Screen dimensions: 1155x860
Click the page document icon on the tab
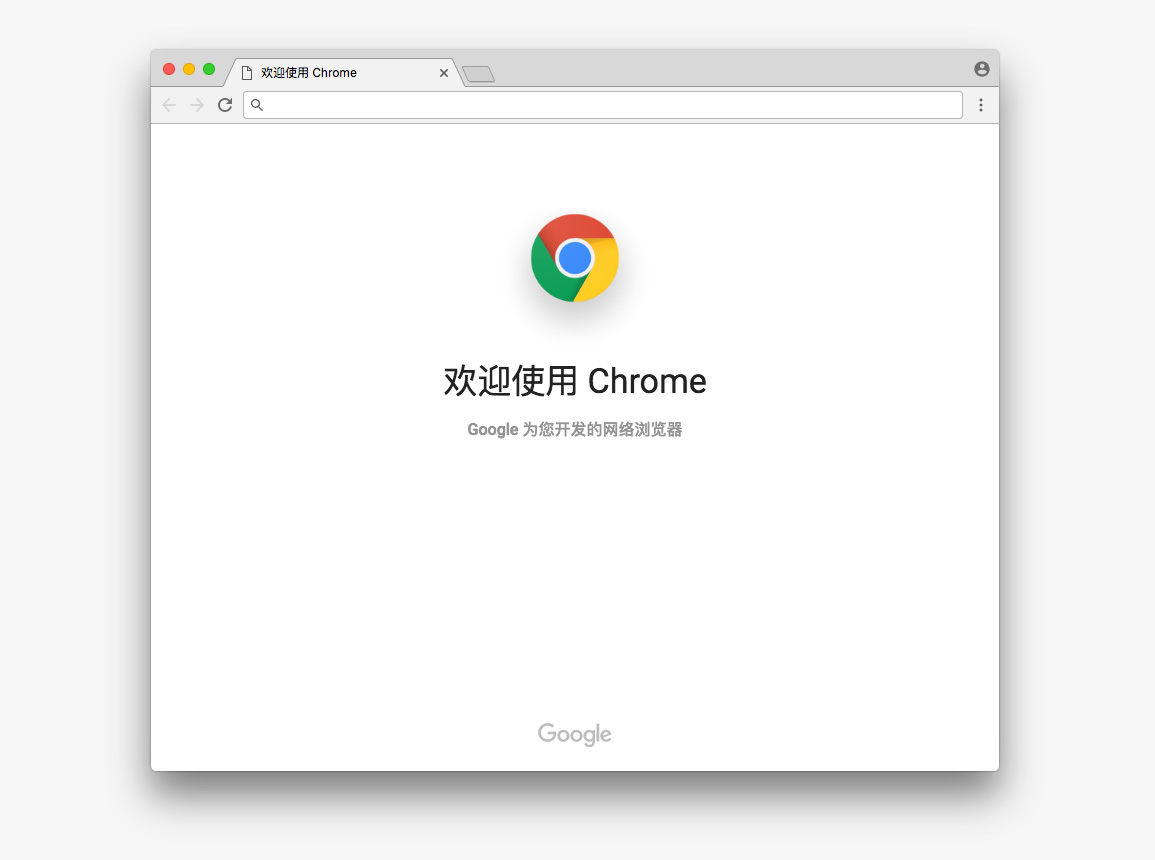(247, 73)
